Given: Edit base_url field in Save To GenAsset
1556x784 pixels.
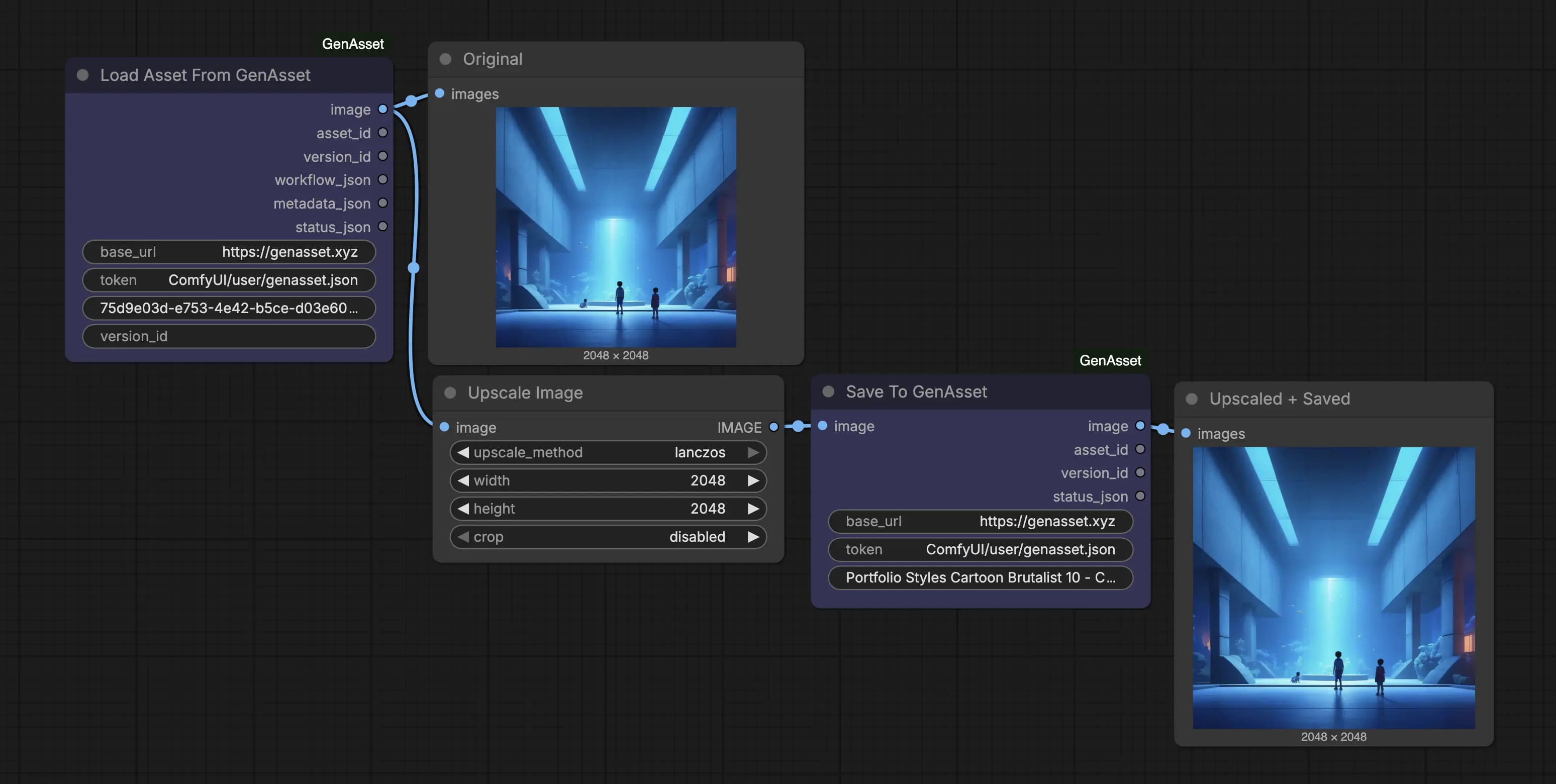Looking at the screenshot, I should pos(981,521).
